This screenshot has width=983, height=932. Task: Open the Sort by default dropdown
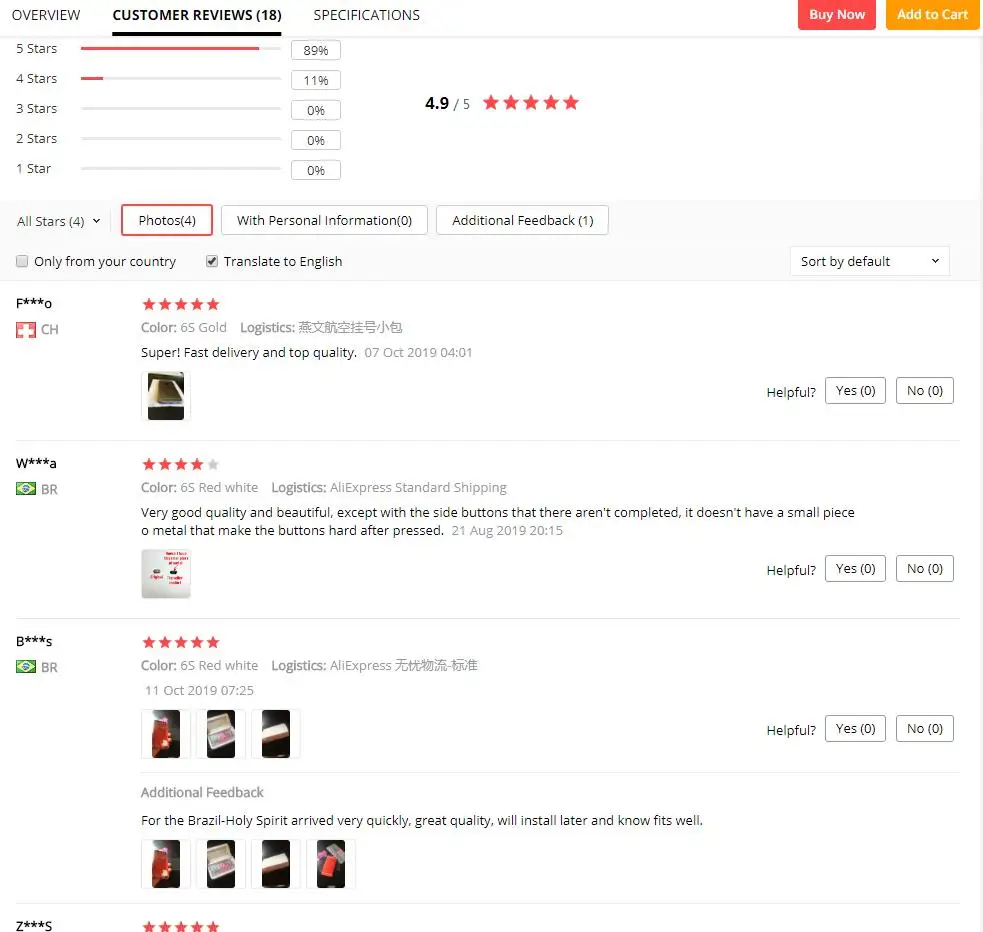(x=870, y=261)
